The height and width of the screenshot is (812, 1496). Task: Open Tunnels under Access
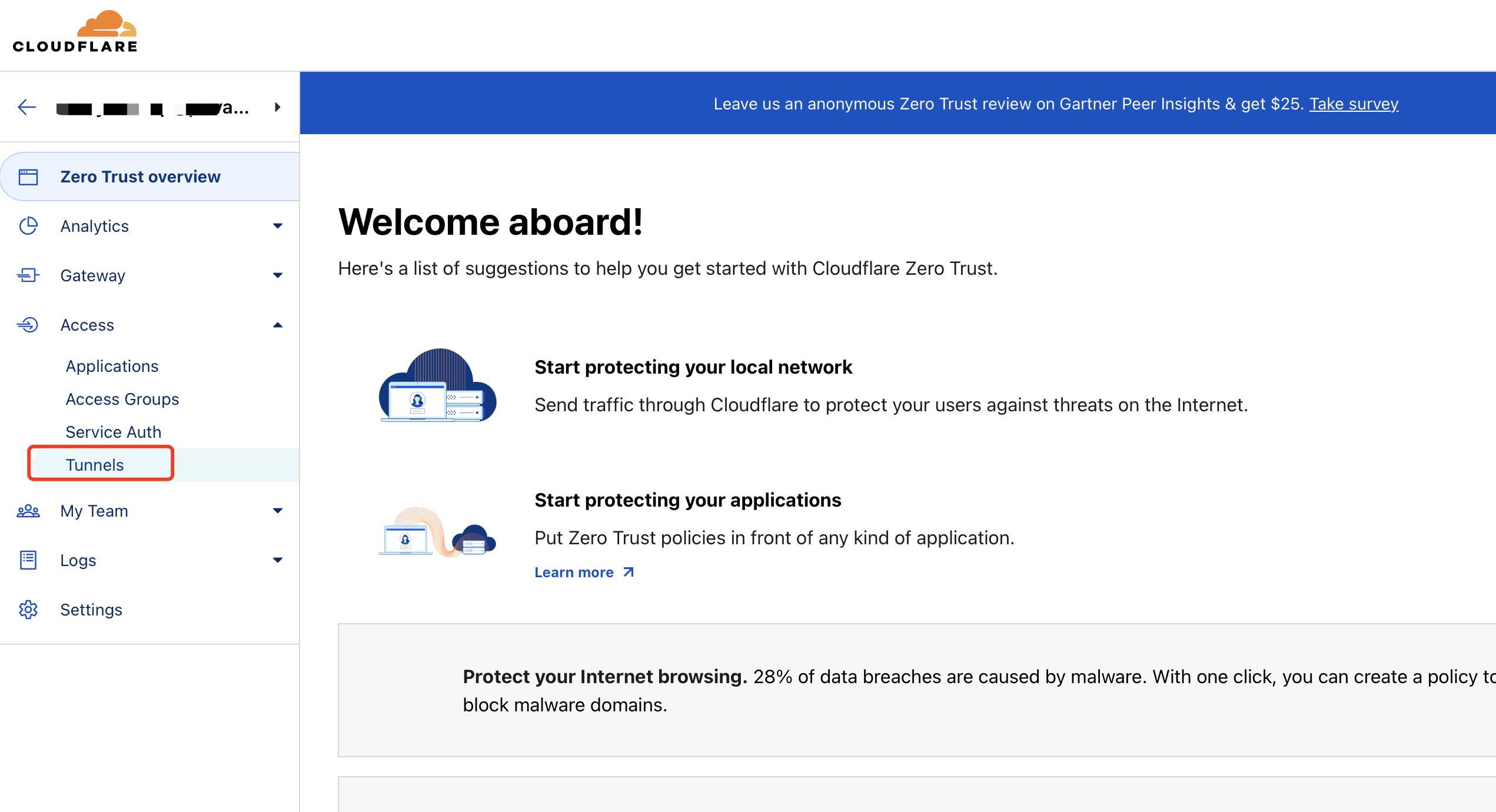coord(95,465)
